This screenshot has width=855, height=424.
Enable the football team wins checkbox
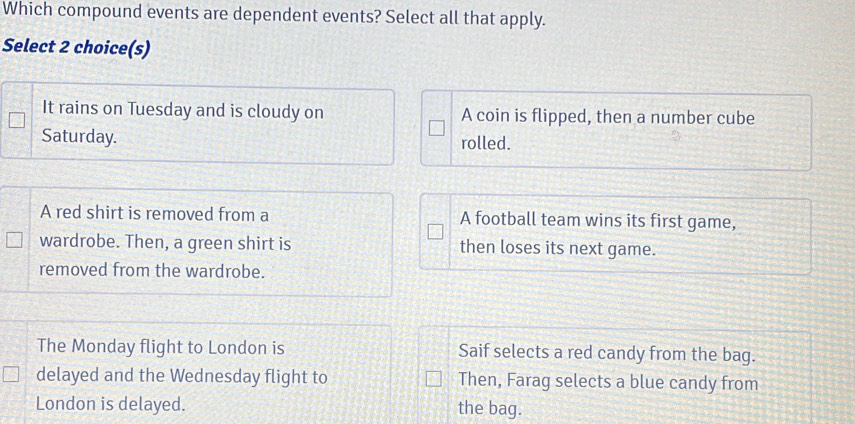click(434, 233)
